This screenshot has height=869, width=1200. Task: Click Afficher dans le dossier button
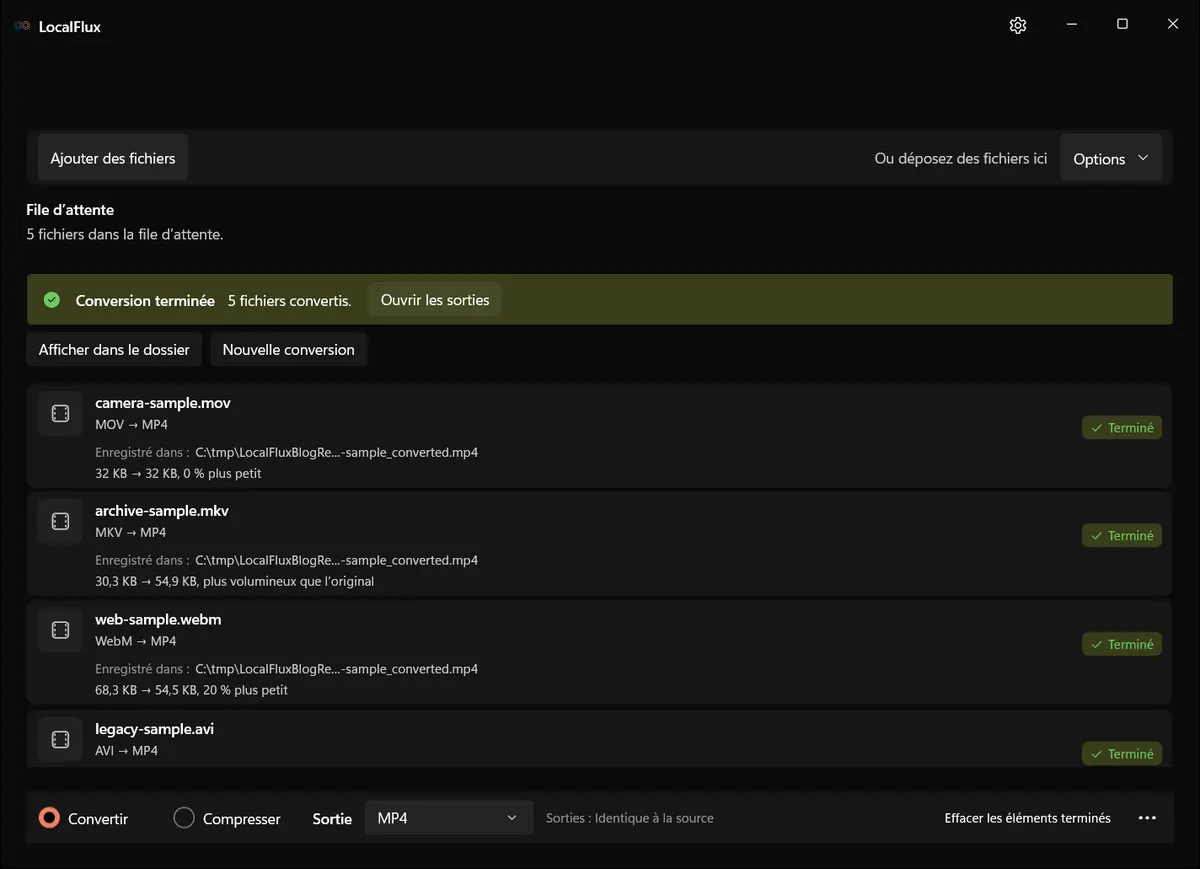114,350
